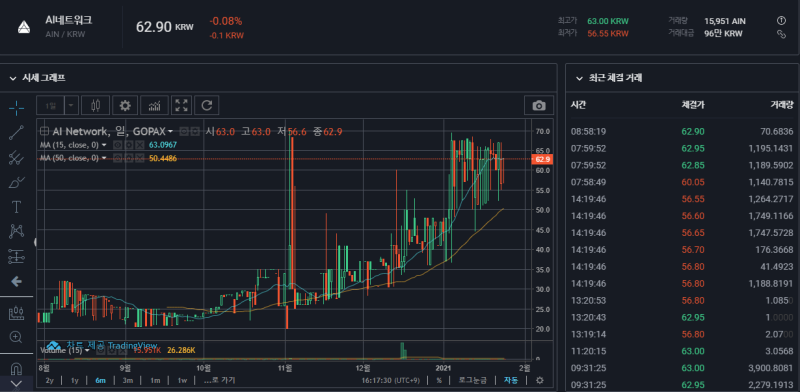Set chart range to 2y
This screenshot has width=800, height=392.
(49, 380)
